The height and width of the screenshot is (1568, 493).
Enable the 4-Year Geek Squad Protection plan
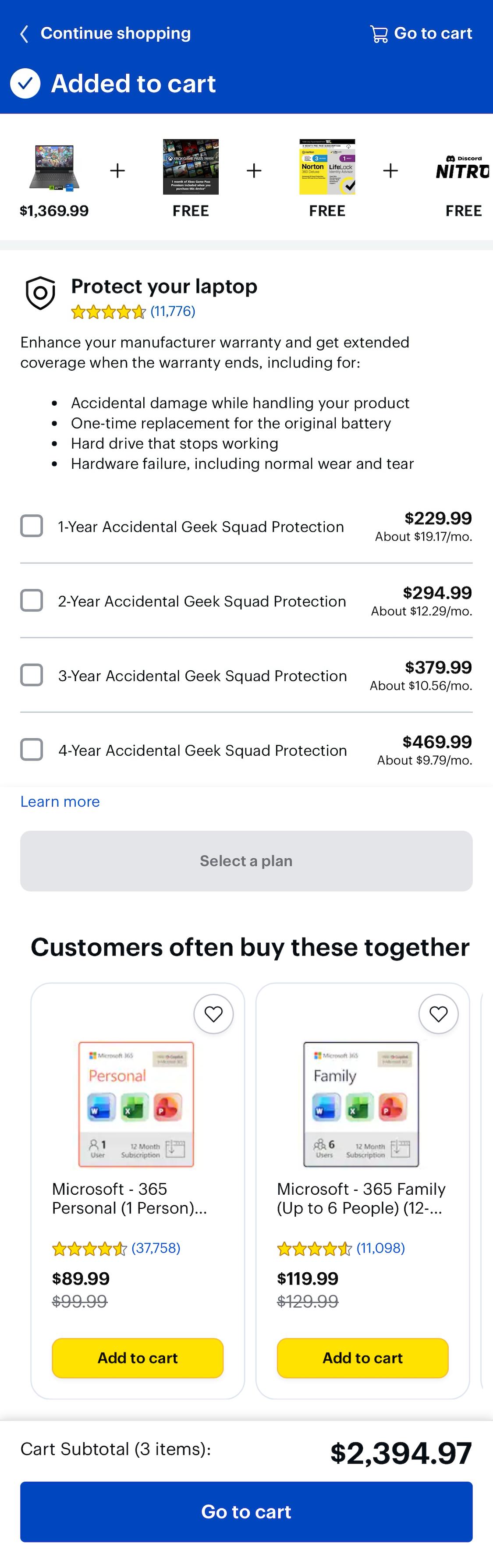[32, 749]
